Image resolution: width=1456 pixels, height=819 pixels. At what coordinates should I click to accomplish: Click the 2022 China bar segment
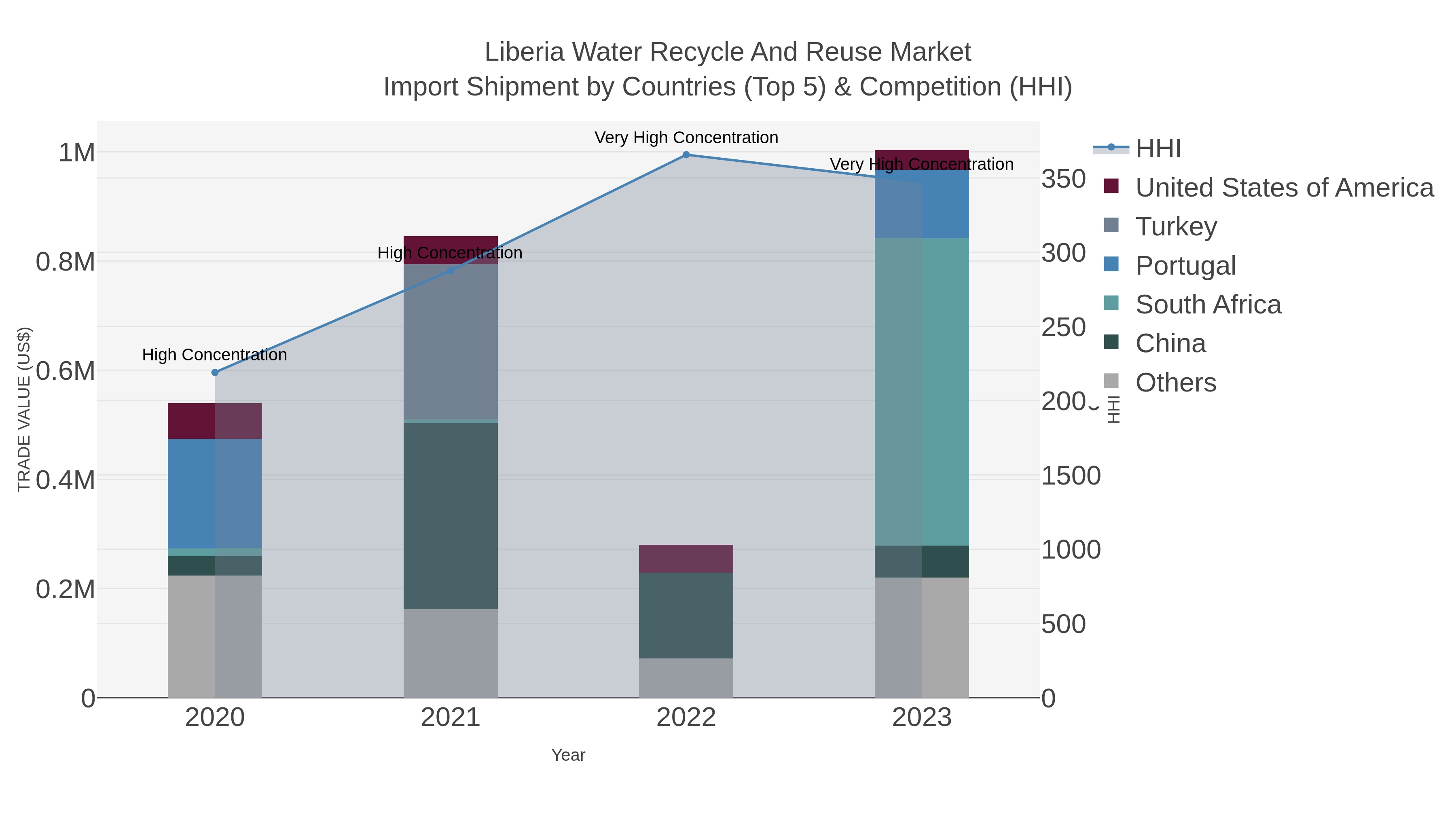(686, 616)
